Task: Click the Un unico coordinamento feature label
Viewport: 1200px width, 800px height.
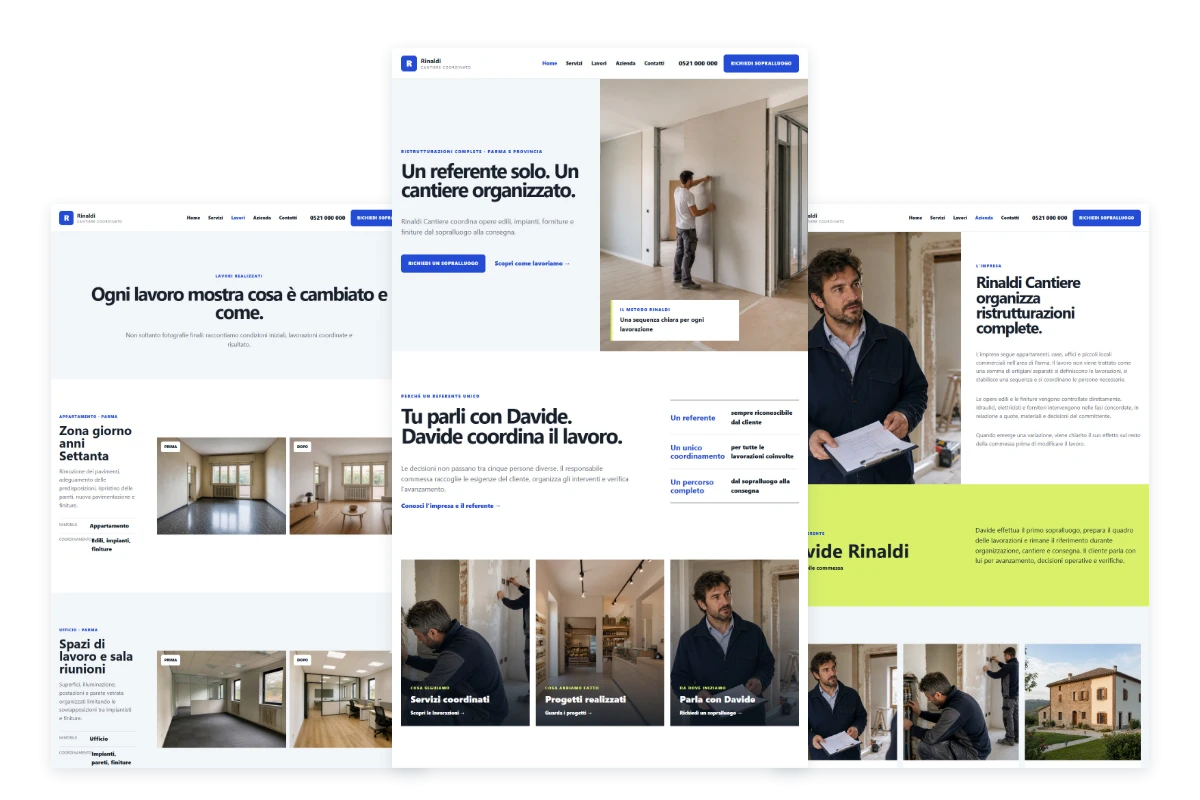Action: click(697, 452)
